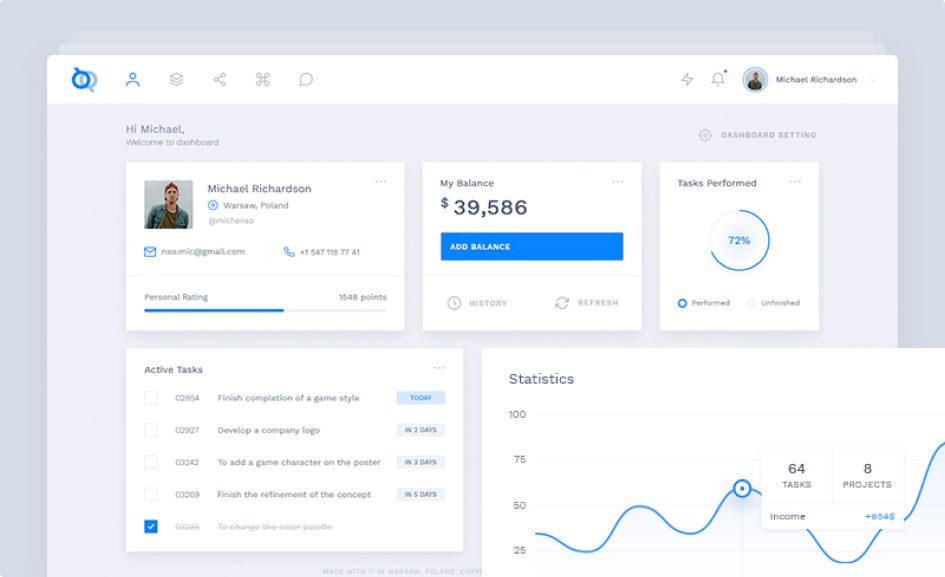Select the Unfinished radio button
The image size is (945, 577).
click(x=752, y=303)
